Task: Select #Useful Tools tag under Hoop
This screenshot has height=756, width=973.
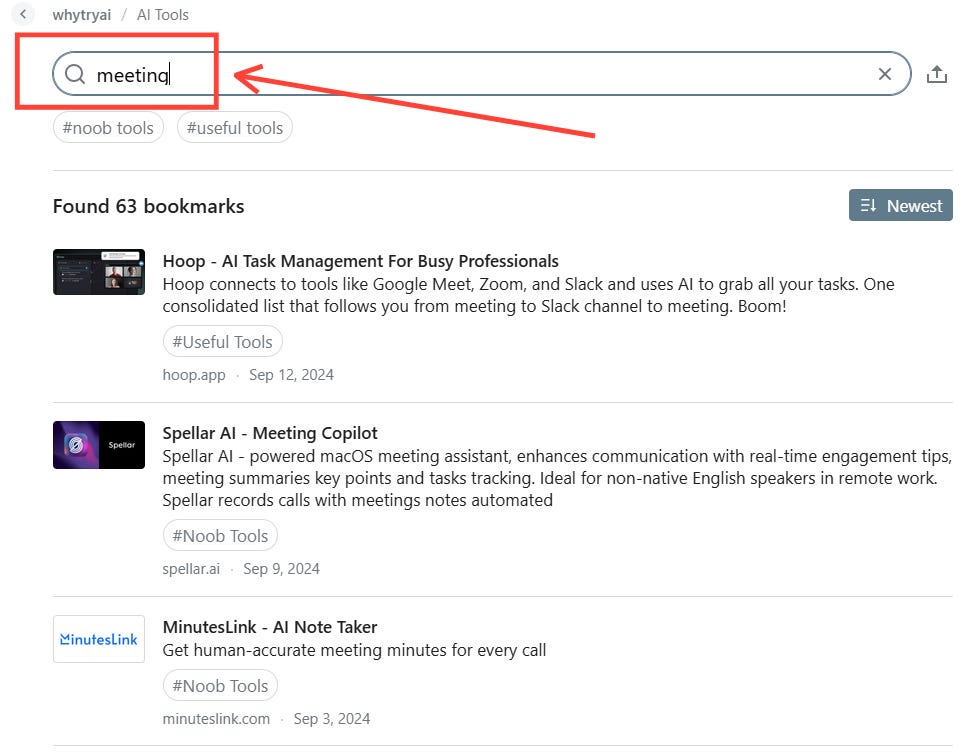Action: click(222, 341)
